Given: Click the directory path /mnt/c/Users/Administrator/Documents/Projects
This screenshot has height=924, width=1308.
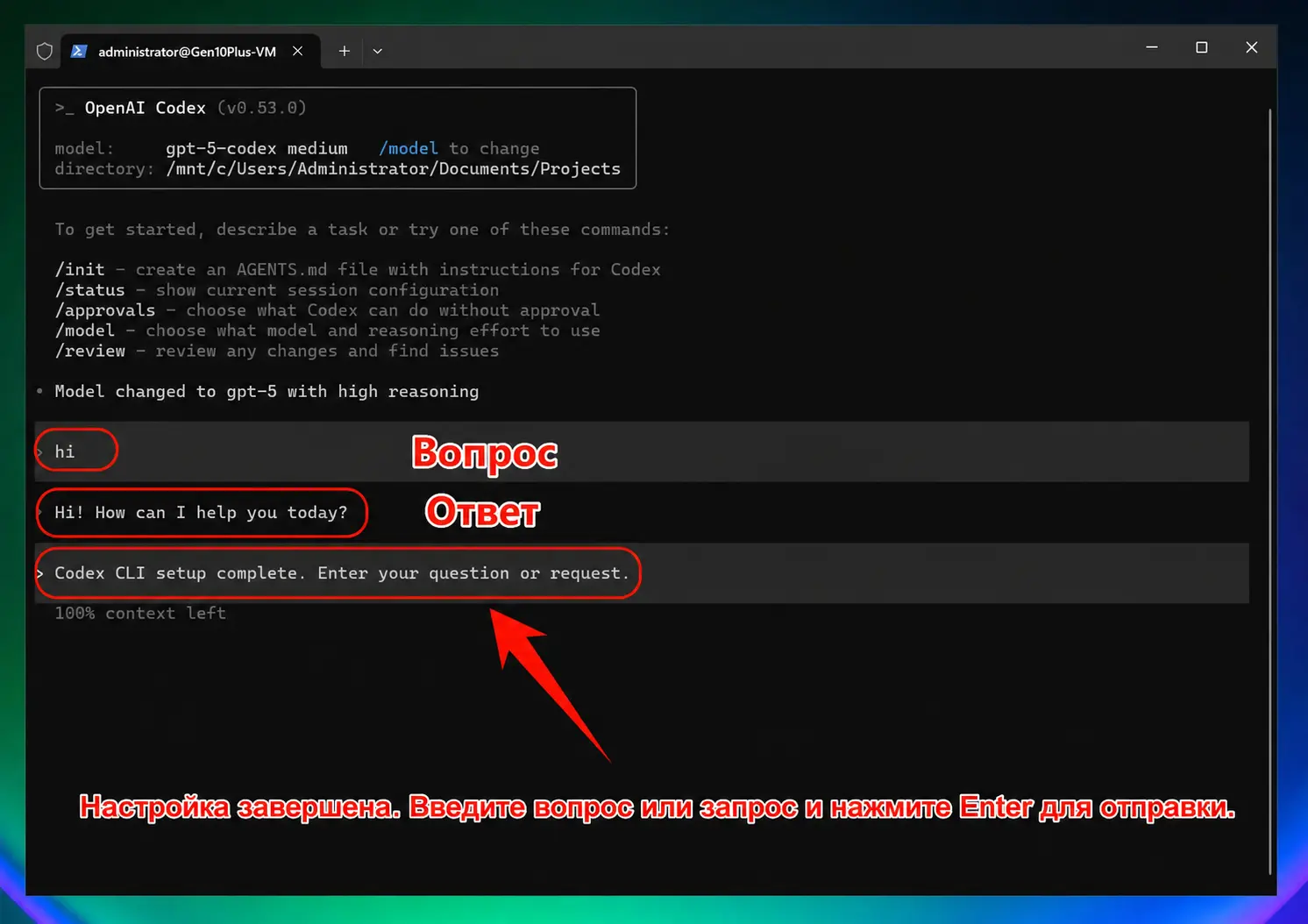Looking at the screenshot, I should tap(394, 168).
